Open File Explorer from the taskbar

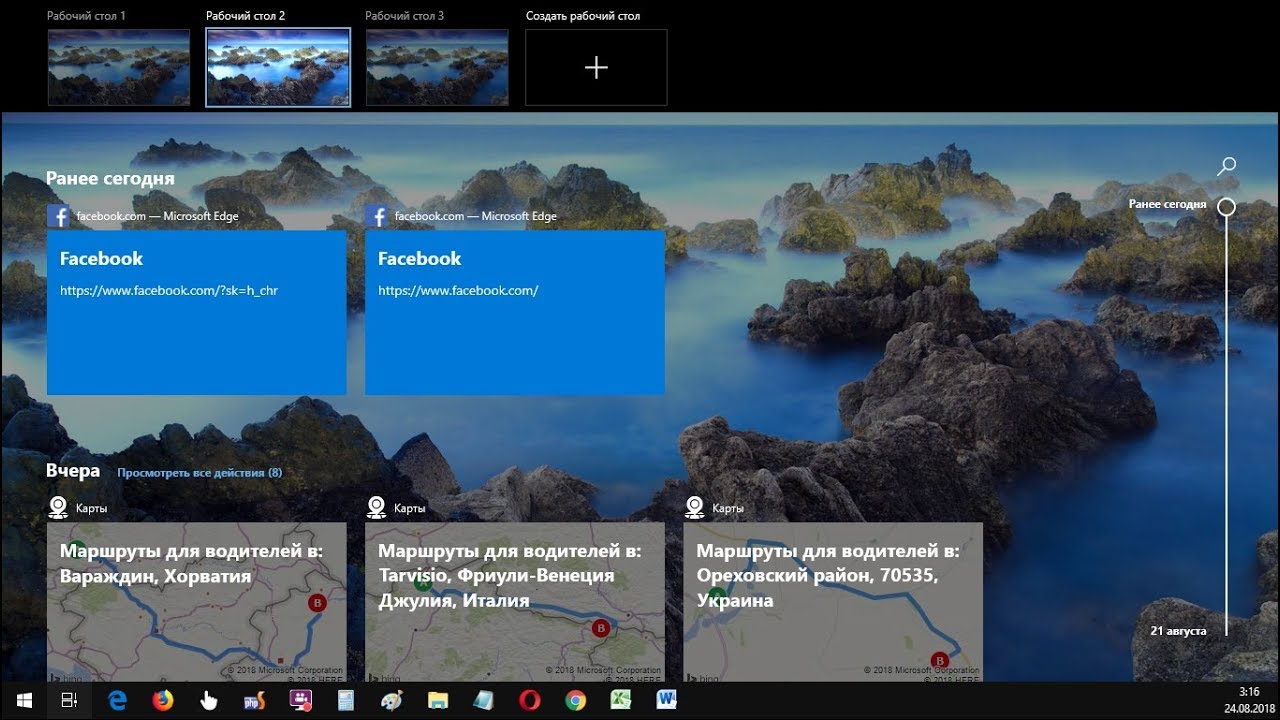click(438, 700)
